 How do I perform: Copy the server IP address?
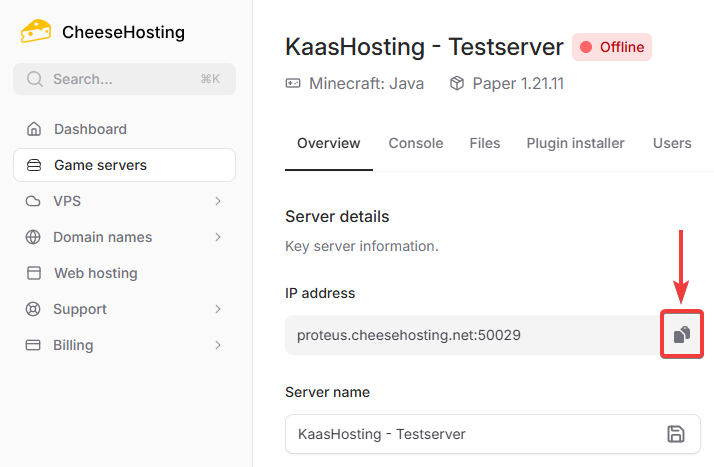click(x=681, y=335)
